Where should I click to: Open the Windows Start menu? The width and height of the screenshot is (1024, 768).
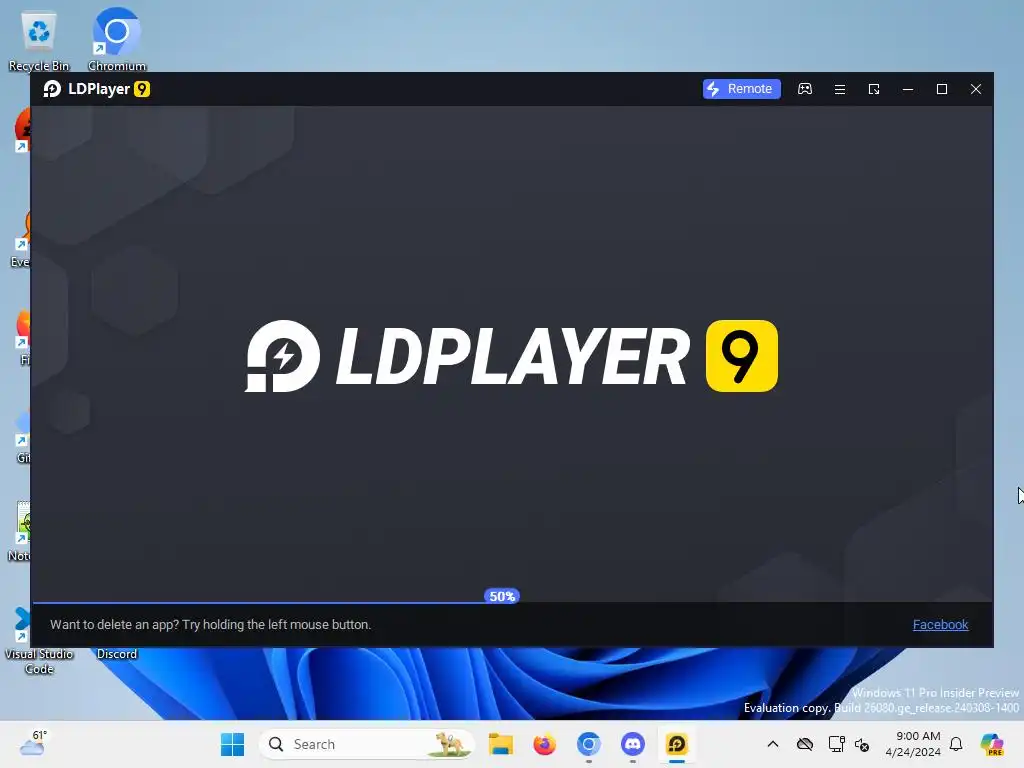click(232, 744)
